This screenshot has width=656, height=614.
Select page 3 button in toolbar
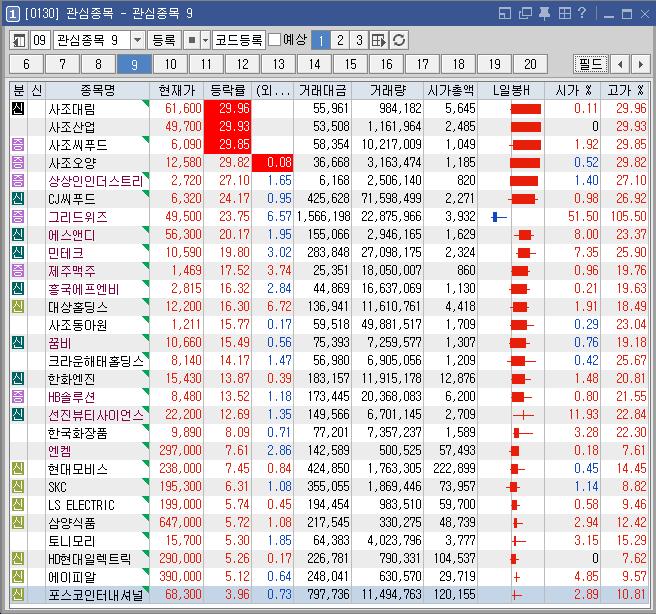(x=359, y=40)
